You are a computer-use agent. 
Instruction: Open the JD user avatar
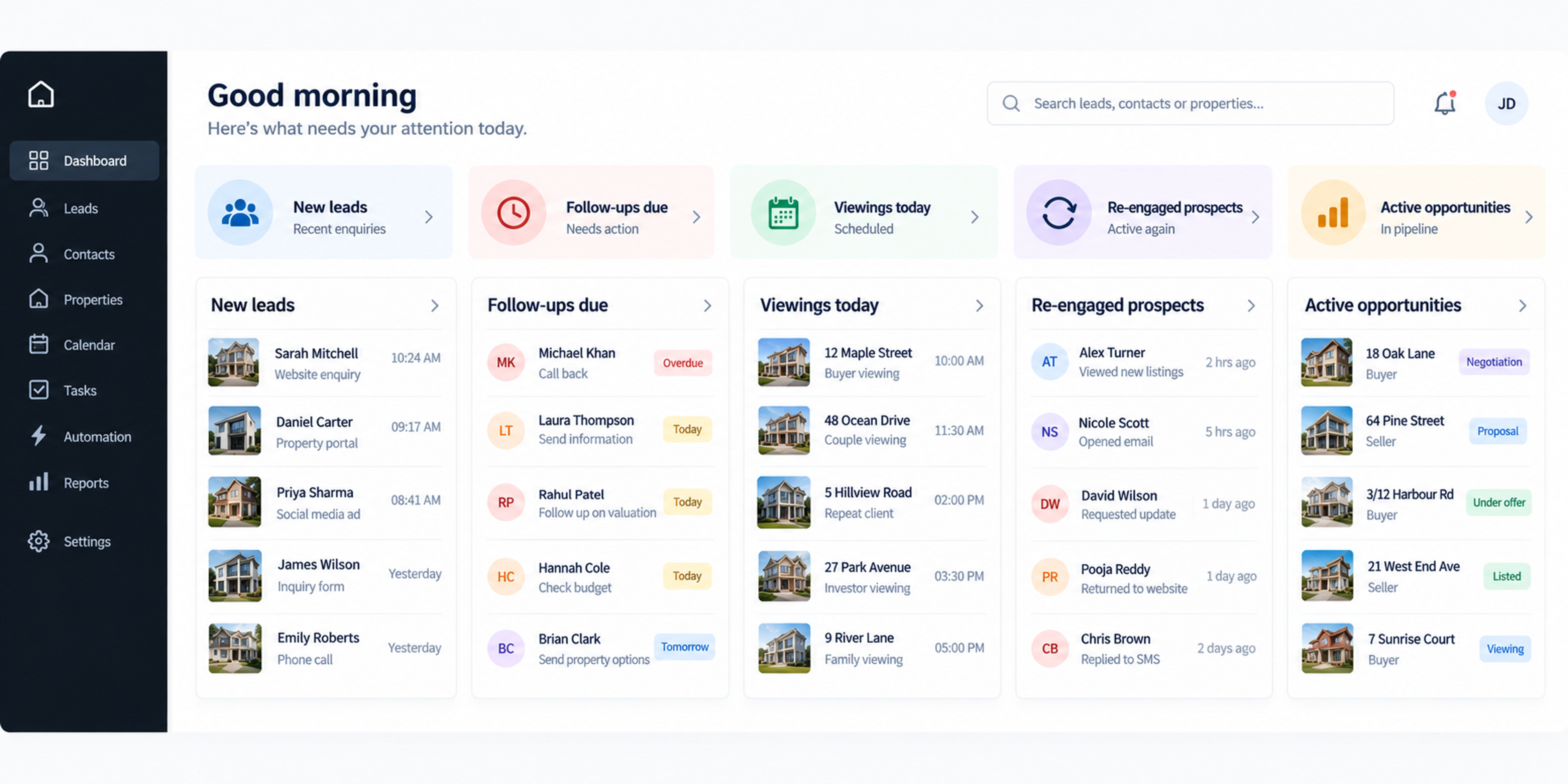click(x=1506, y=103)
